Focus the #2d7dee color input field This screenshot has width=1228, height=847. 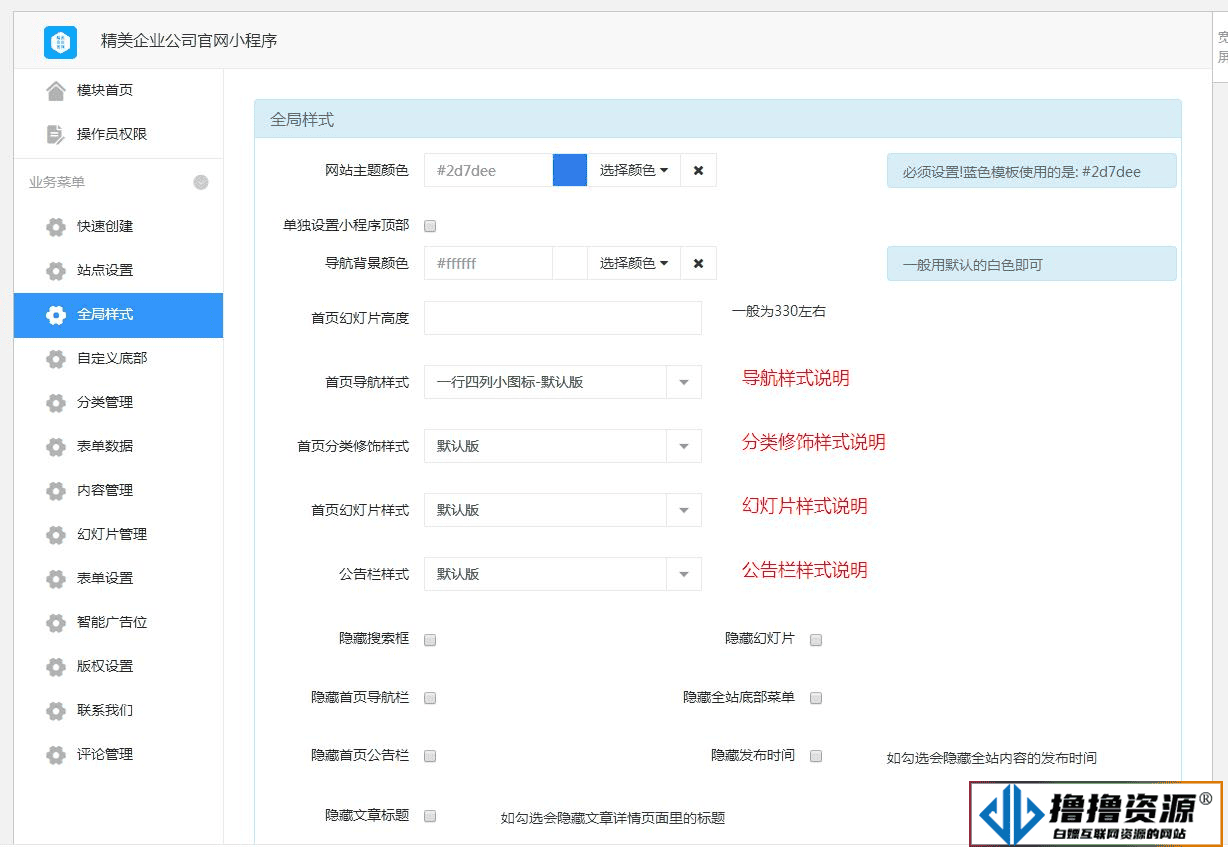[489, 170]
